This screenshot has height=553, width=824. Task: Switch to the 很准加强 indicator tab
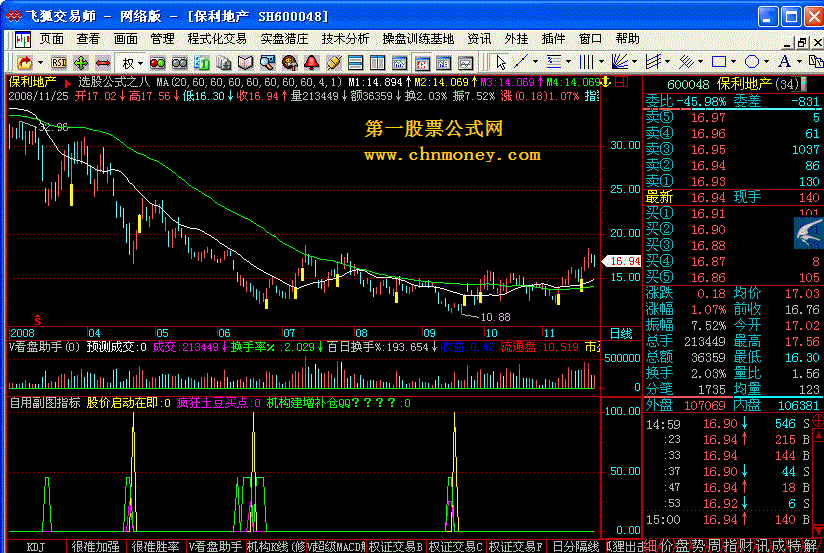point(96,547)
